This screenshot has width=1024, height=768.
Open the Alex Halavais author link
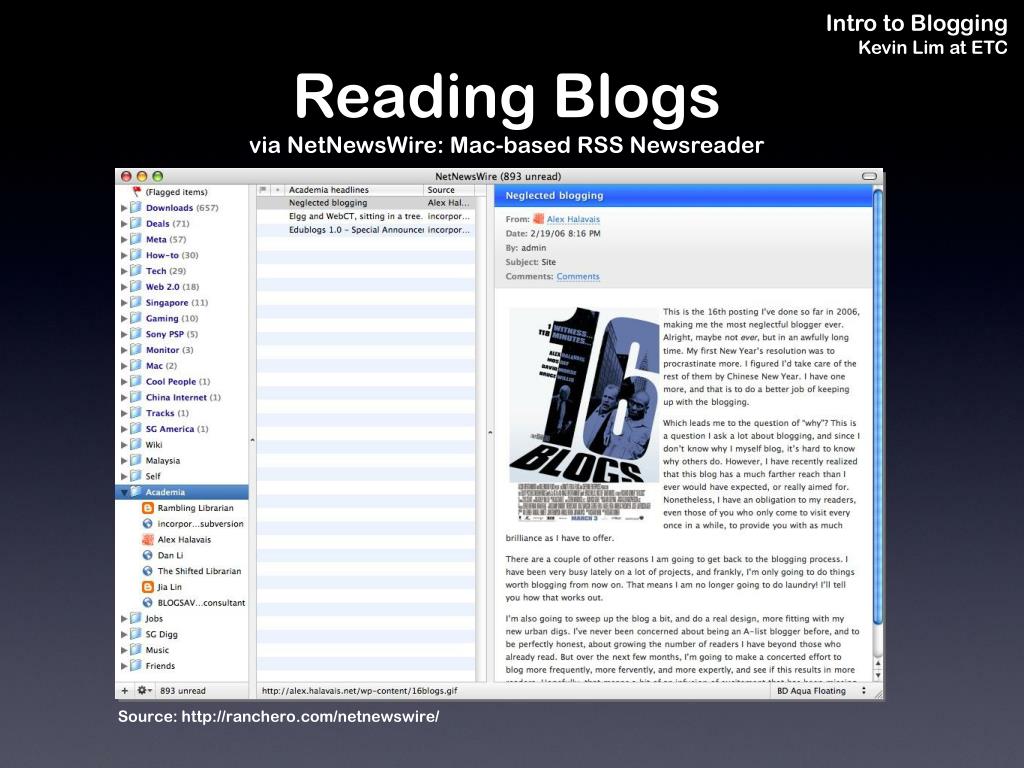(573, 219)
